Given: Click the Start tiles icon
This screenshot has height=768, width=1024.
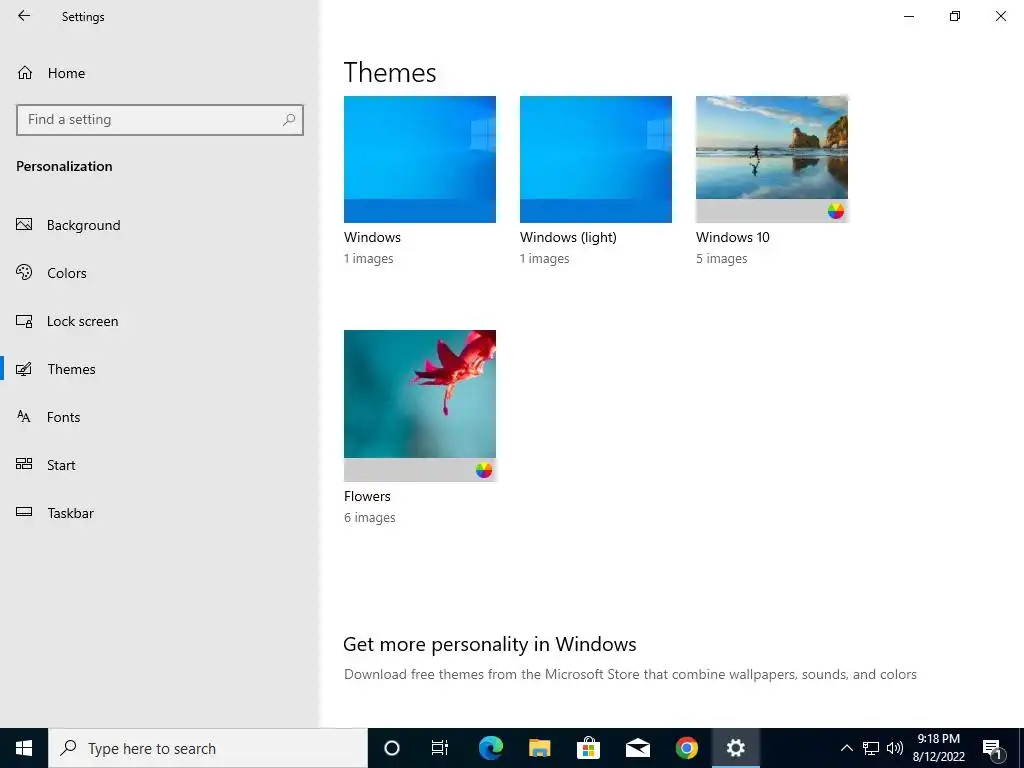Looking at the screenshot, I should click(24, 464).
